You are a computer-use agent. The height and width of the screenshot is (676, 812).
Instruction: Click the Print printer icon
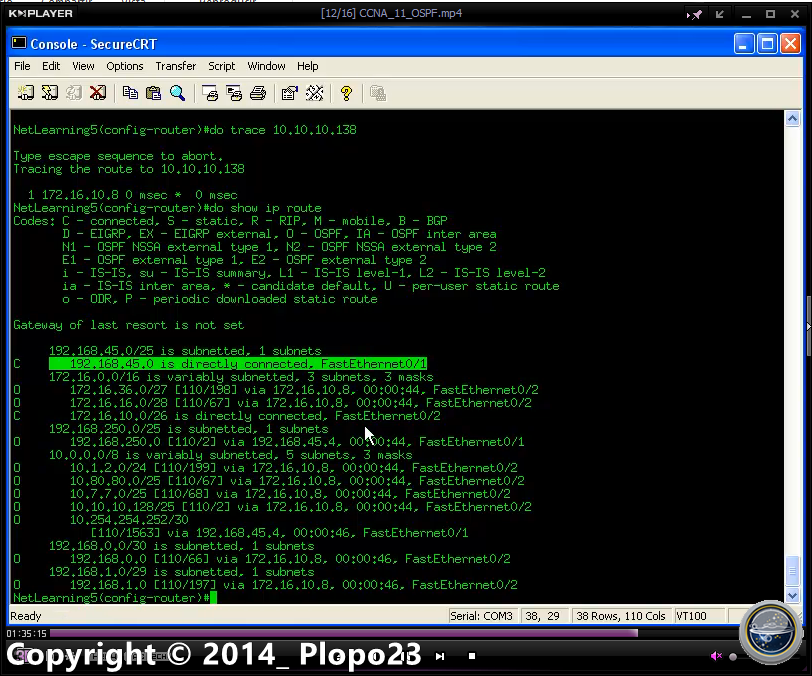pyautogui.click(x=258, y=93)
